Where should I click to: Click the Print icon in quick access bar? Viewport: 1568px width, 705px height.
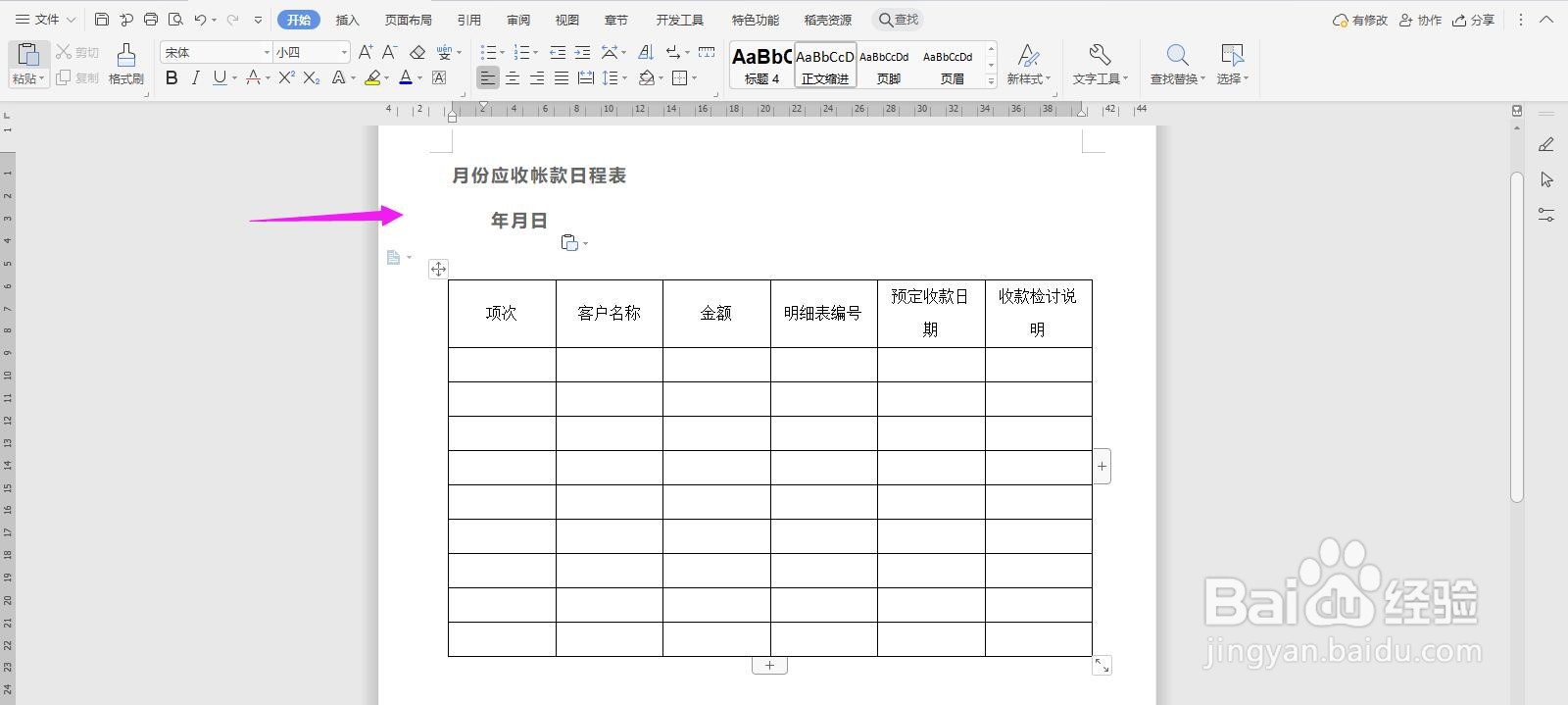(151, 20)
